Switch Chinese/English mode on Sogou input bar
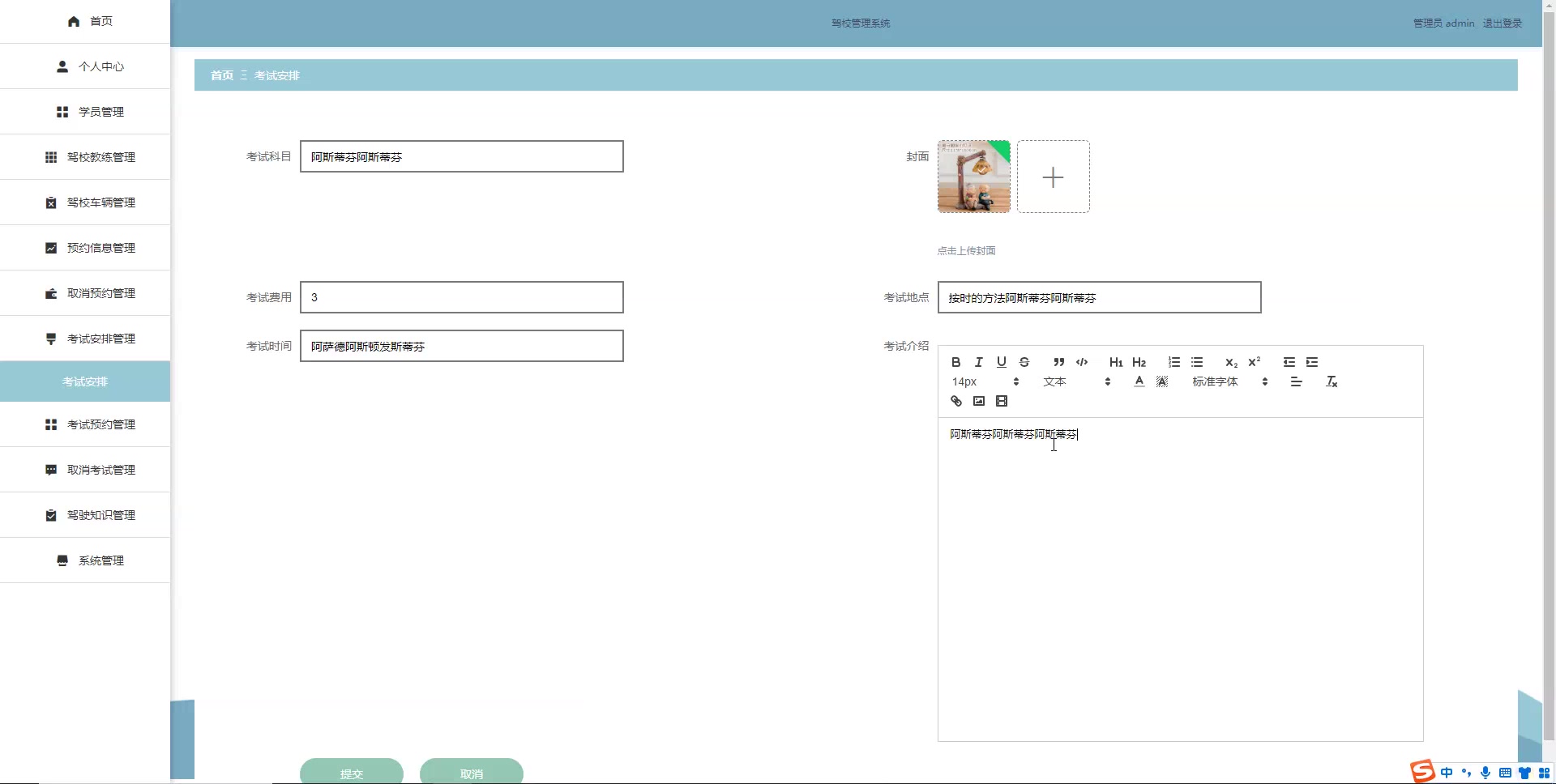This screenshot has width=1556, height=784. point(1448,773)
